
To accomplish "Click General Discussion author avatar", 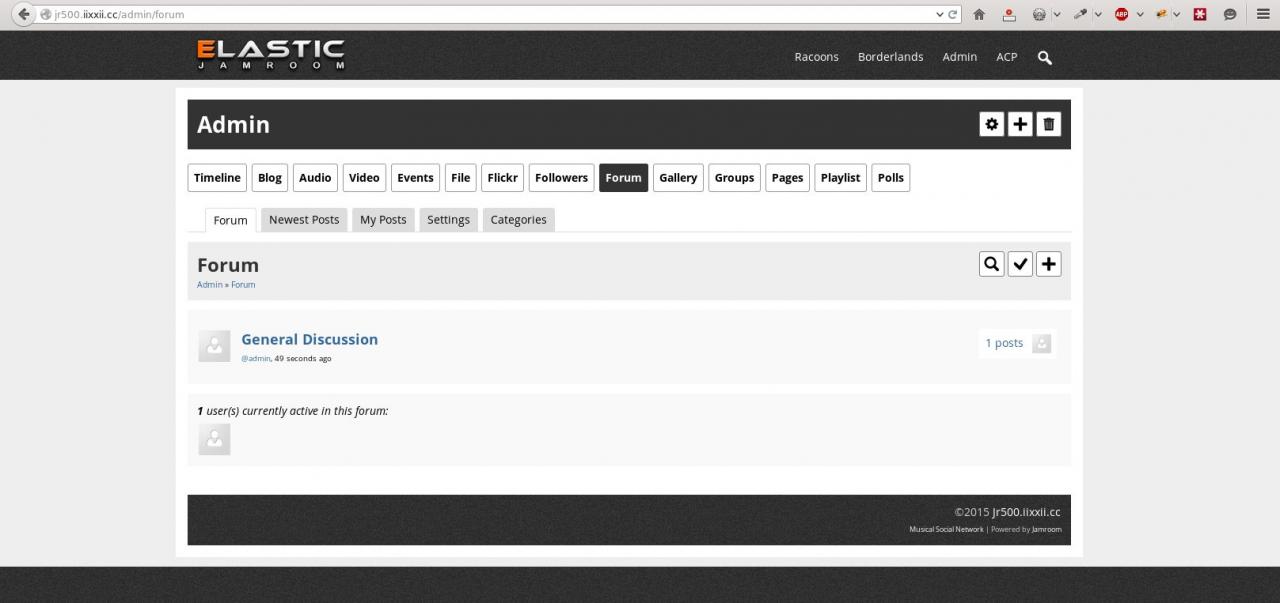I will point(214,346).
